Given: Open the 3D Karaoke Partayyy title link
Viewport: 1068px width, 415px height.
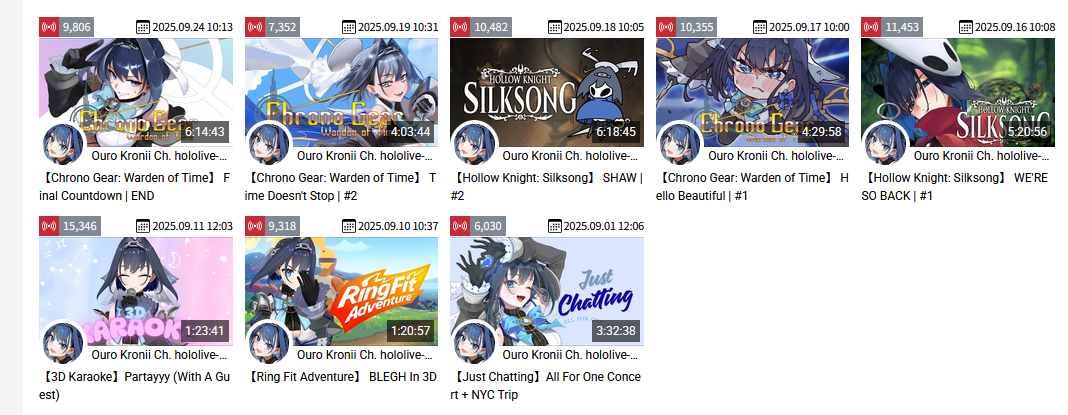Looking at the screenshot, I should point(136,386).
